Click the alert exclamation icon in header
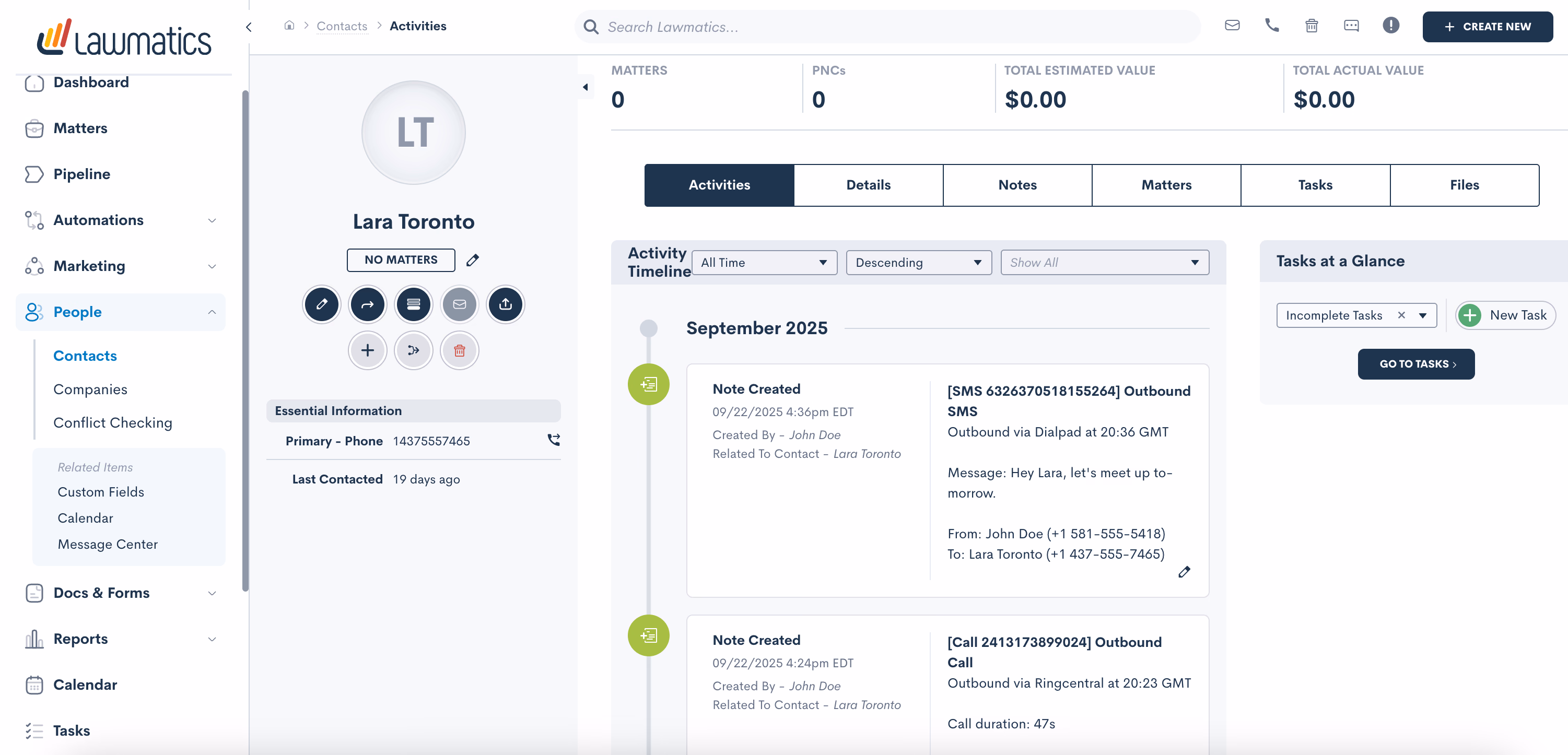The width and height of the screenshot is (1568, 755). [x=1390, y=26]
